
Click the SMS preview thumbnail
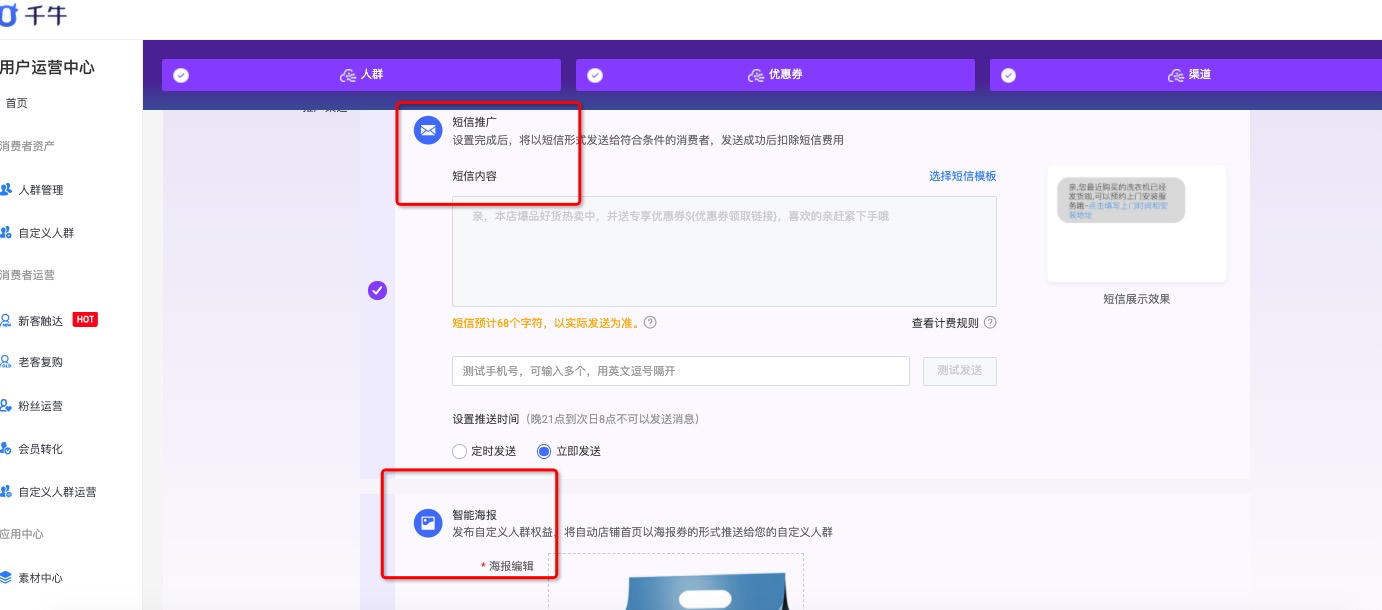tap(1136, 224)
